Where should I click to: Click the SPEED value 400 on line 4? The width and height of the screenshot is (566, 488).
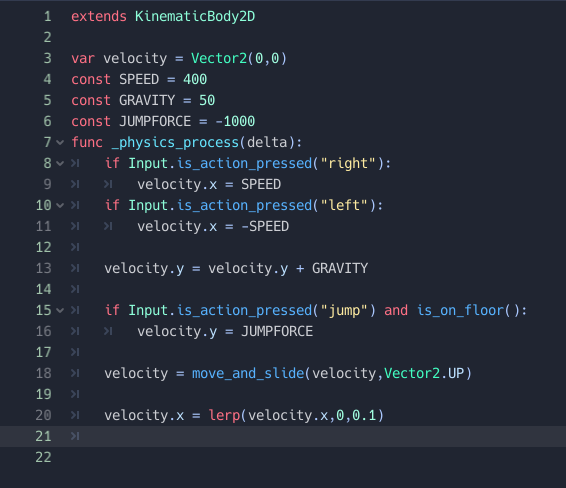195,79
